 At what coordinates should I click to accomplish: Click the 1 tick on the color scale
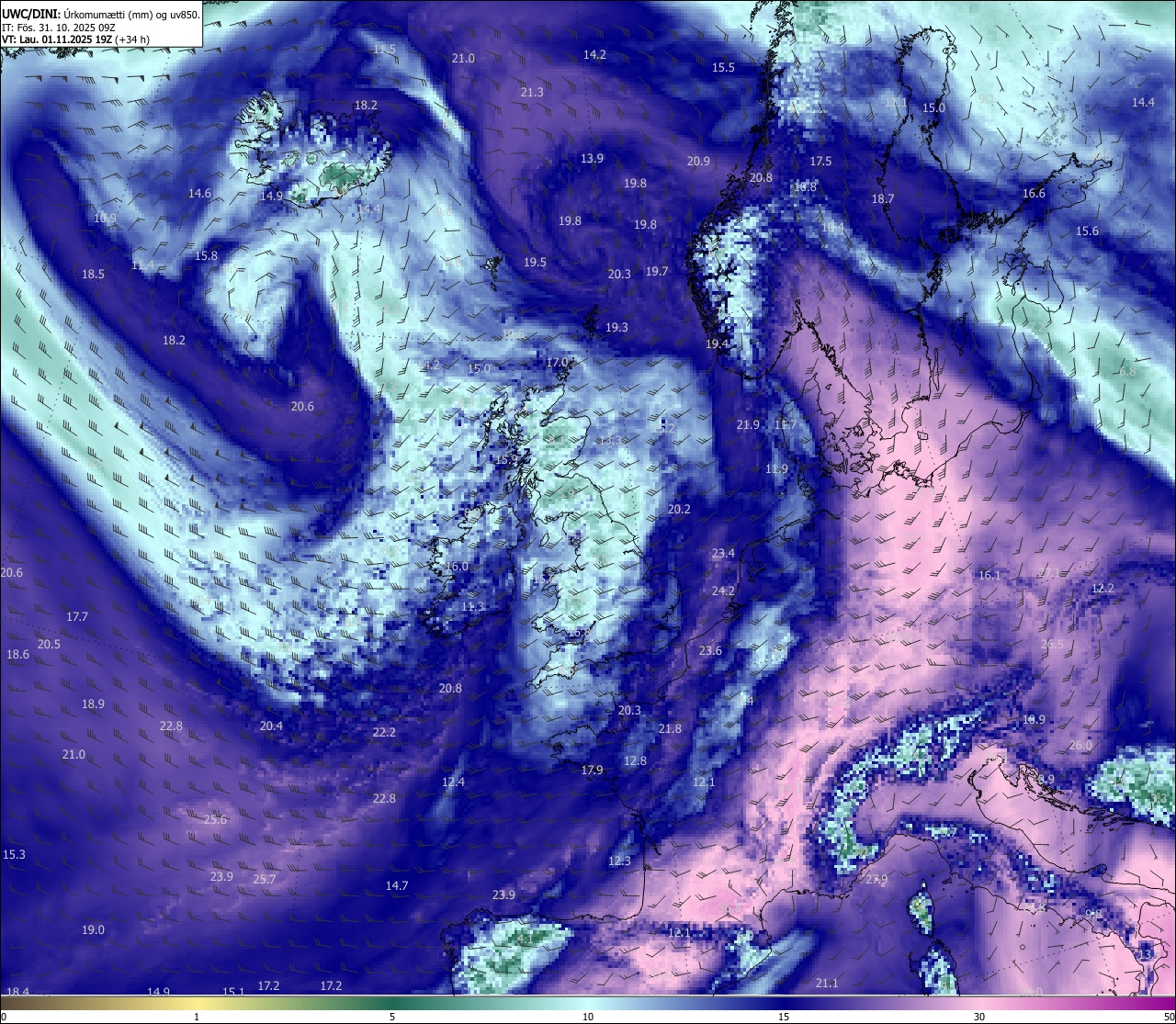point(197,1017)
